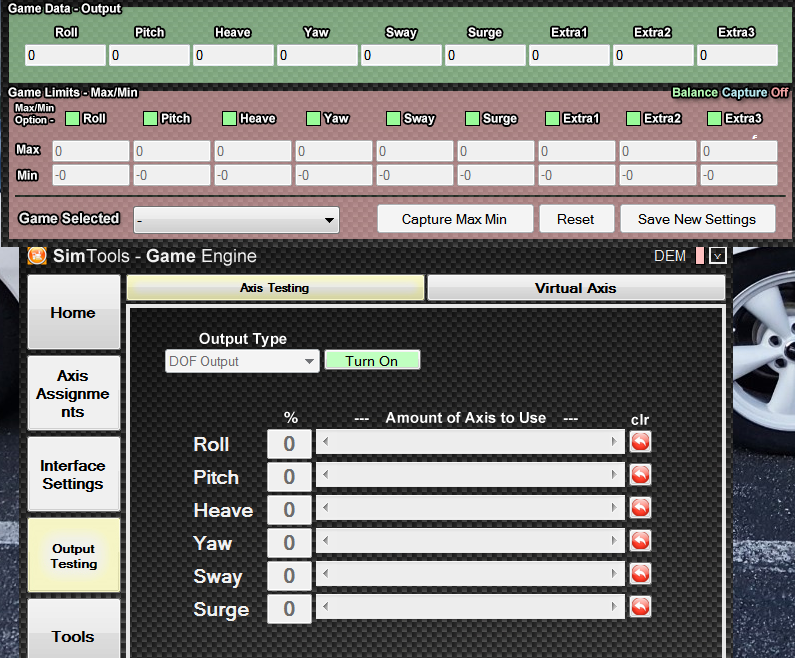Click the pink indicator next to DEM
Viewport: 795px width, 662px height.
click(x=700, y=256)
